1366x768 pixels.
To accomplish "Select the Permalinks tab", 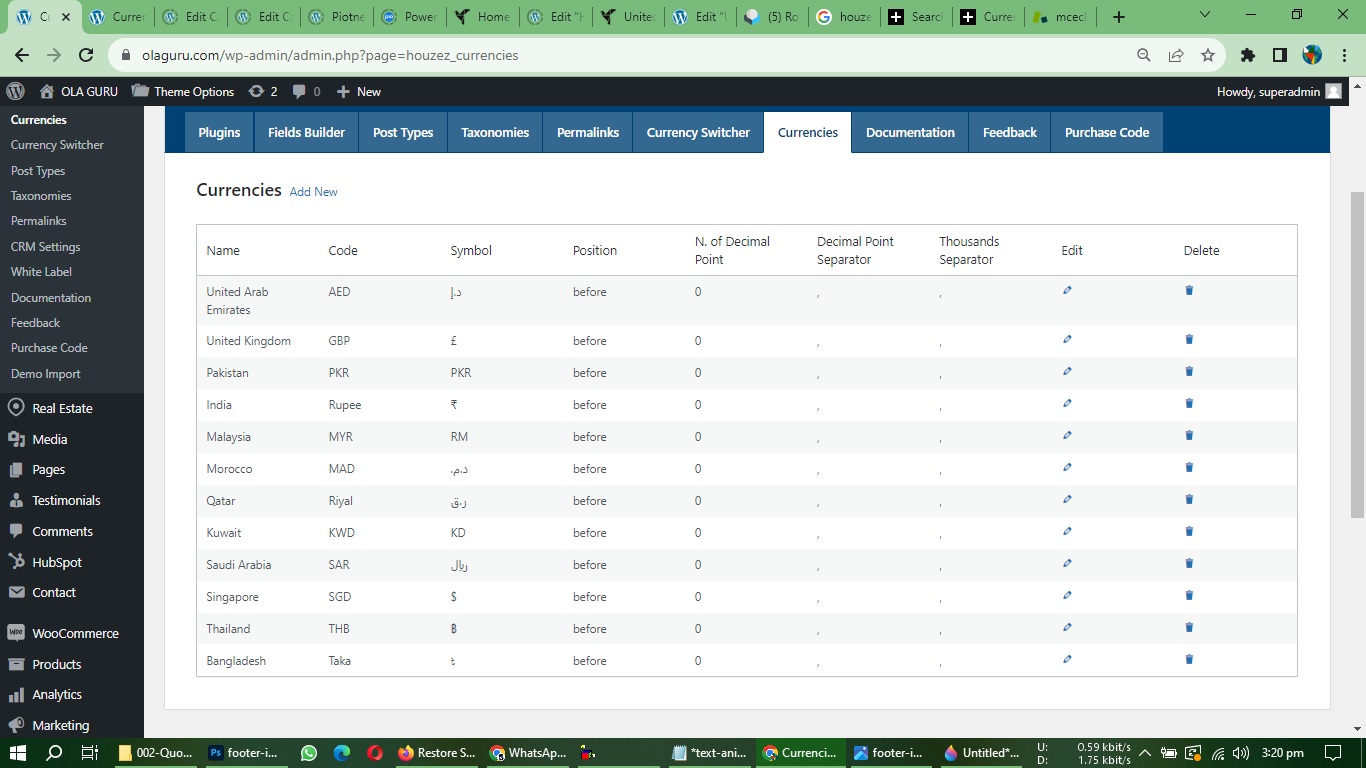I will click(x=588, y=132).
